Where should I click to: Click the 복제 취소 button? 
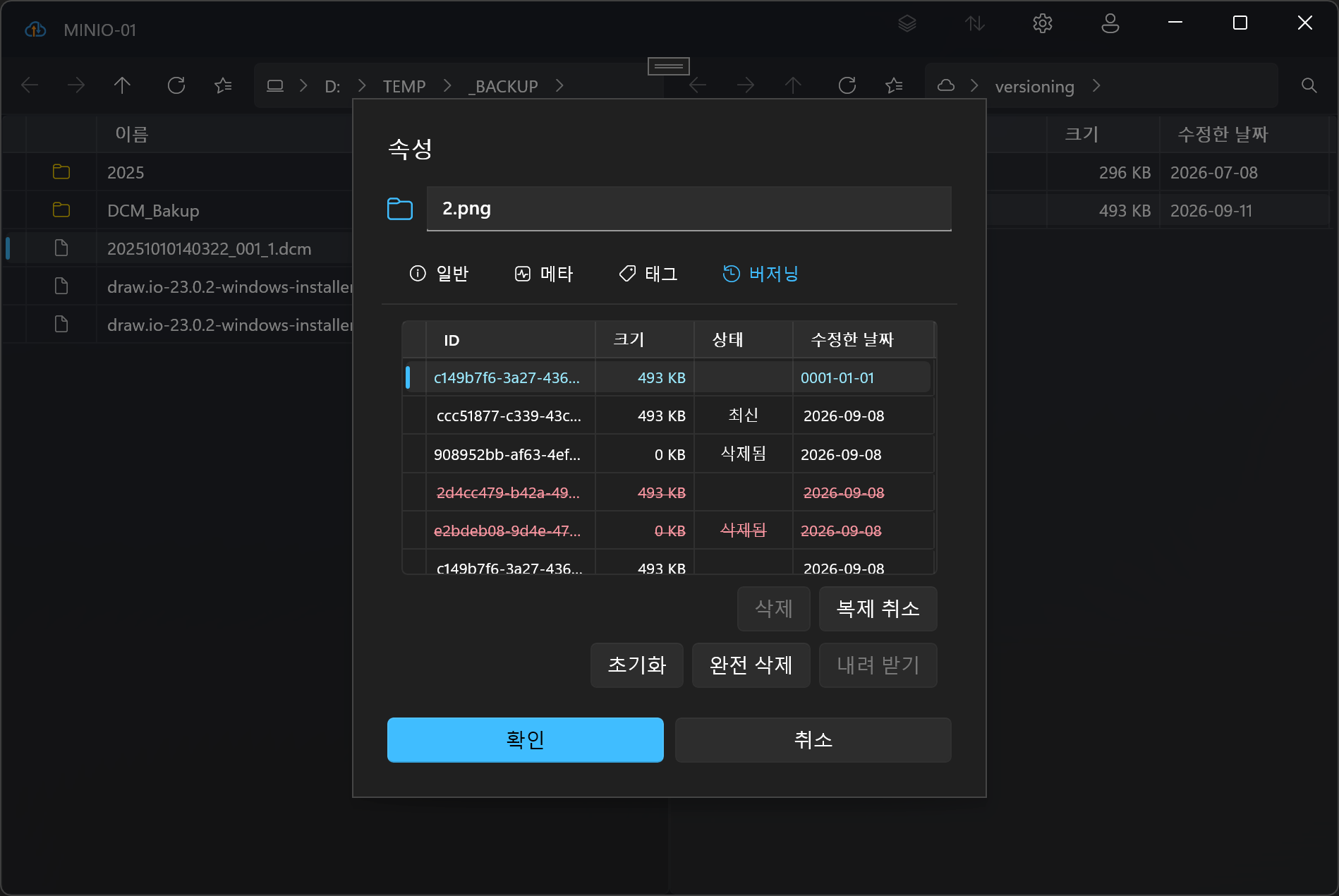pyautogui.click(x=878, y=609)
